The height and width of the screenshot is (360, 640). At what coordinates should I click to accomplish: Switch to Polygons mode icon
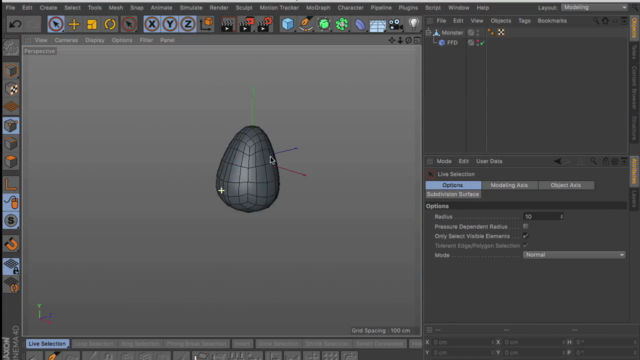(x=11, y=162)
